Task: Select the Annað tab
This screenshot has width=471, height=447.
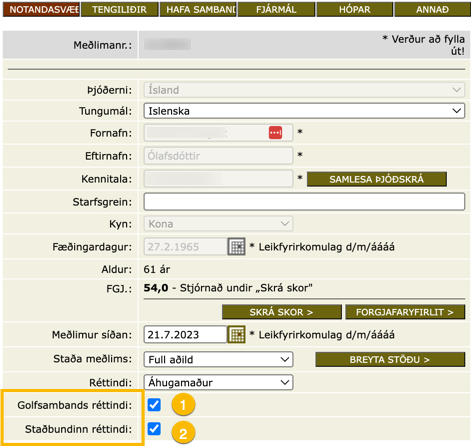Action: pyautogui.click(x=433, y=9)
